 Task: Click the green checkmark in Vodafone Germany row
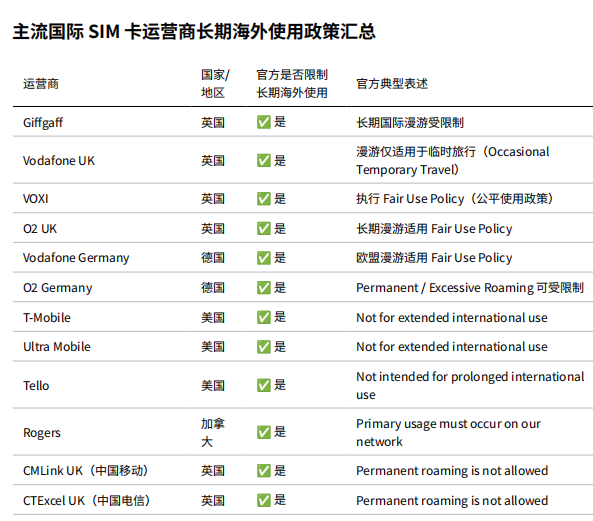(264, 258)
